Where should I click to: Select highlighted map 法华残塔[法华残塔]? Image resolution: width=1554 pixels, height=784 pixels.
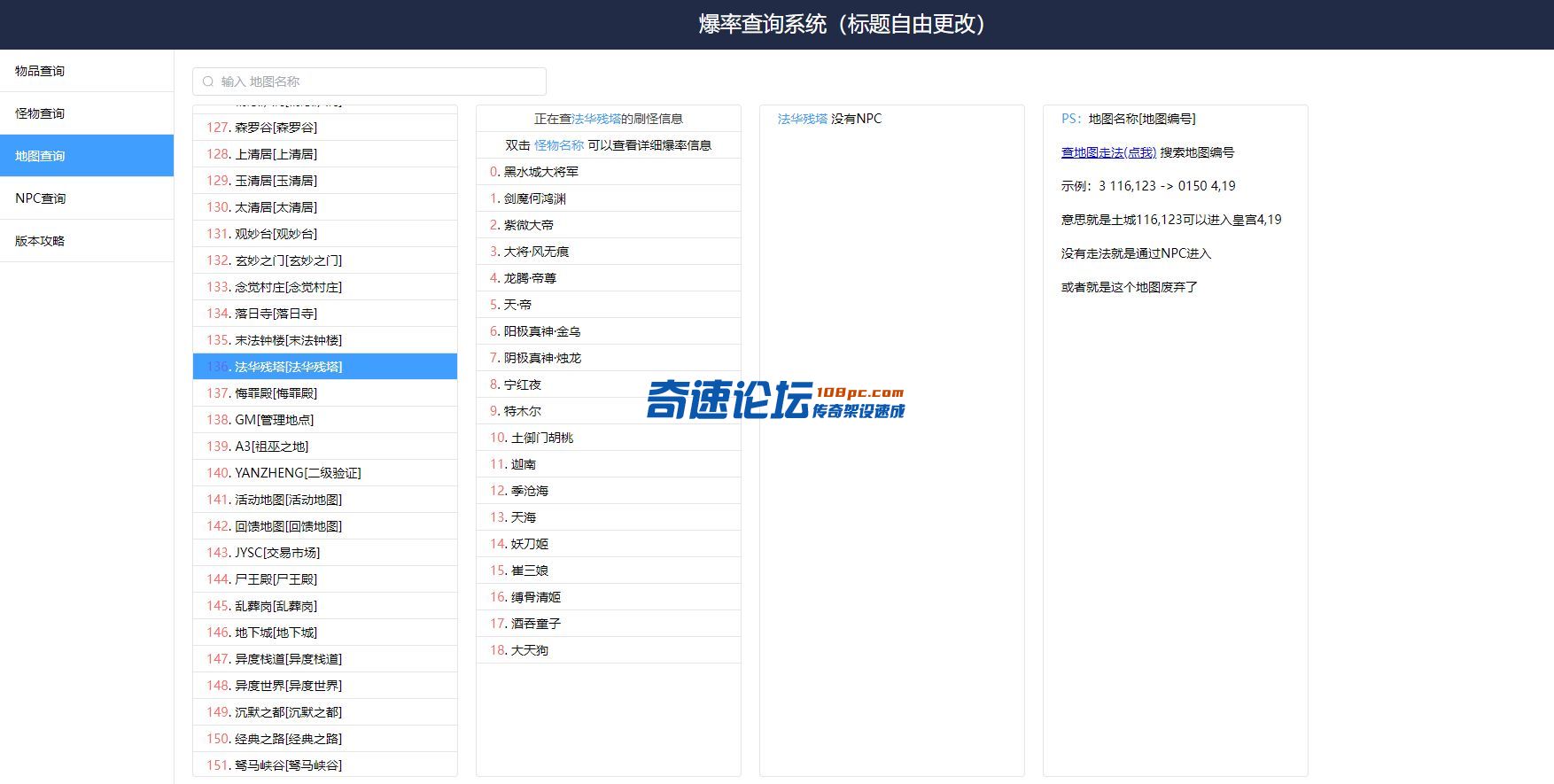pos(325,367)
